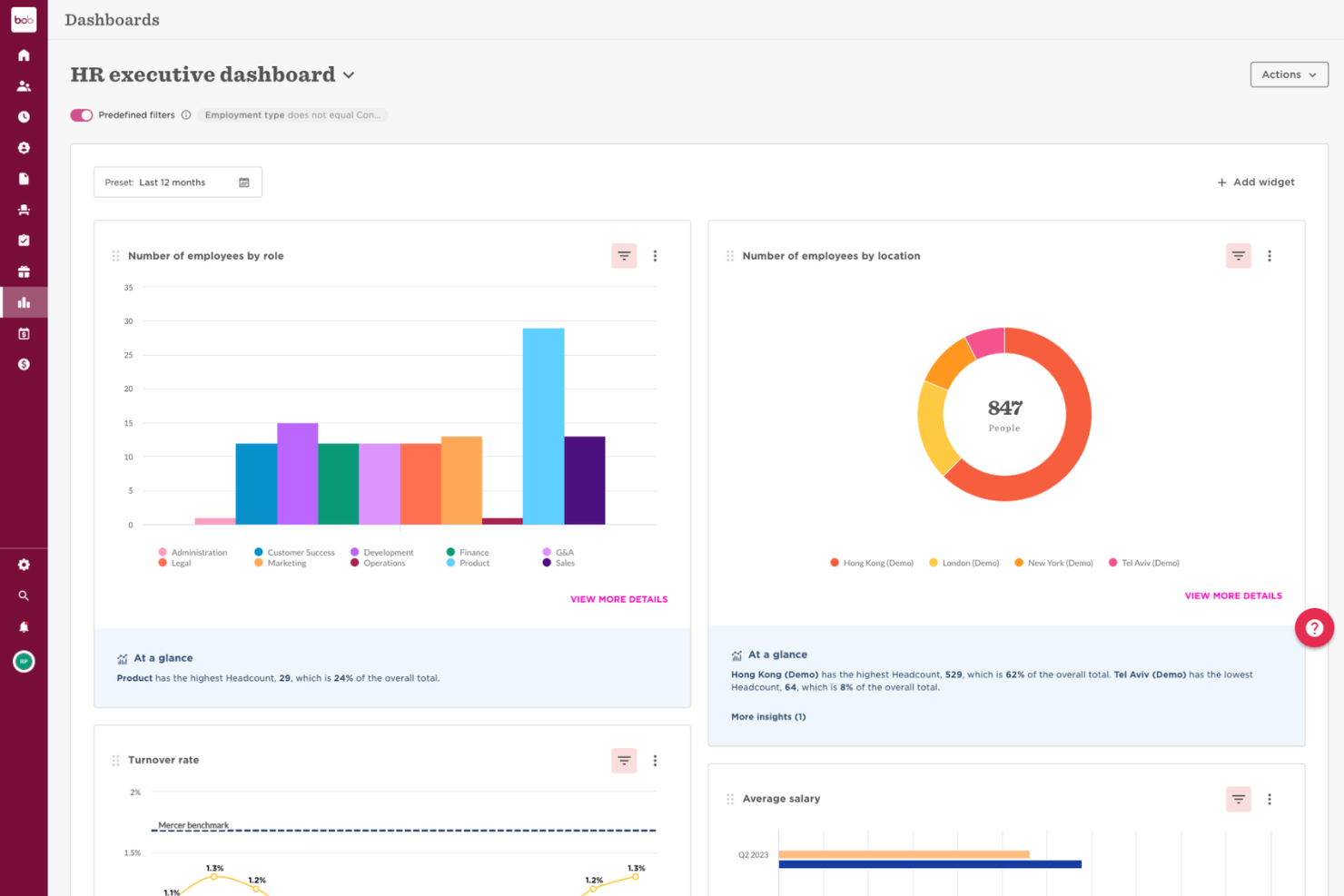The image size is (1344, 896).
Task: Open the Last 12 months preset picker
Action: click(x=177, y=182)
